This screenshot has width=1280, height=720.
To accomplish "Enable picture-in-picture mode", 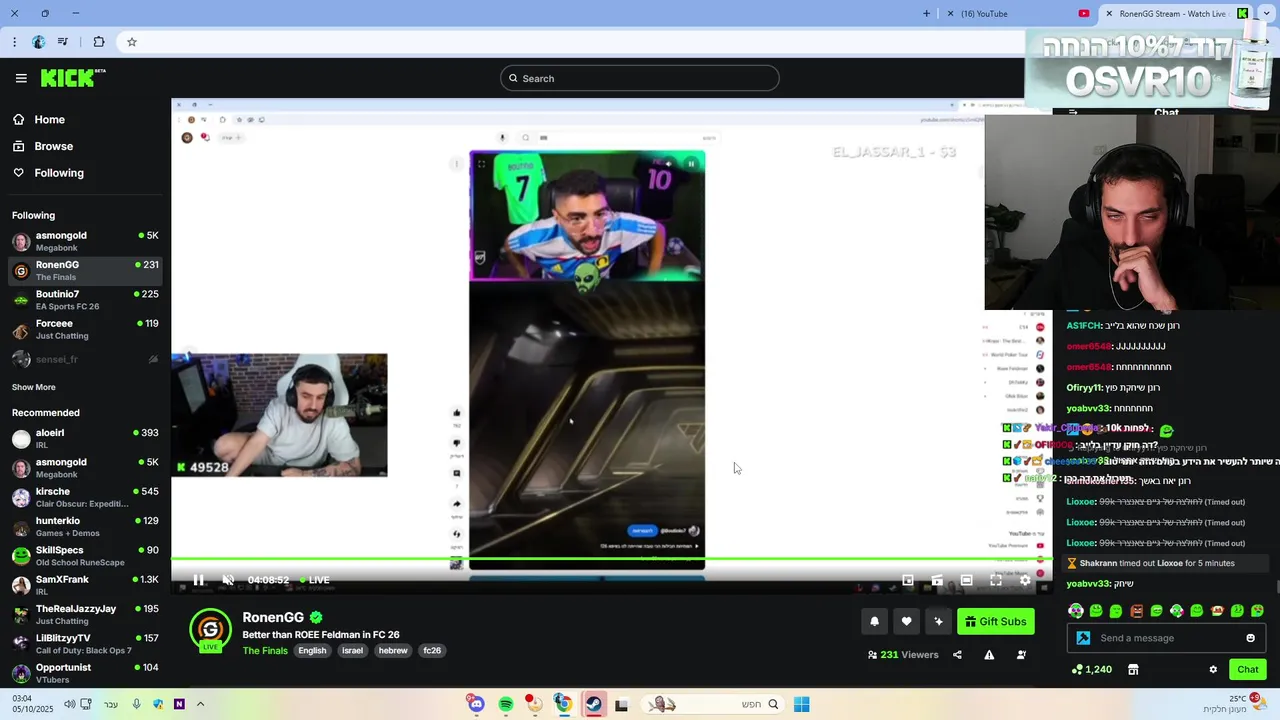I will coord(908,580).
